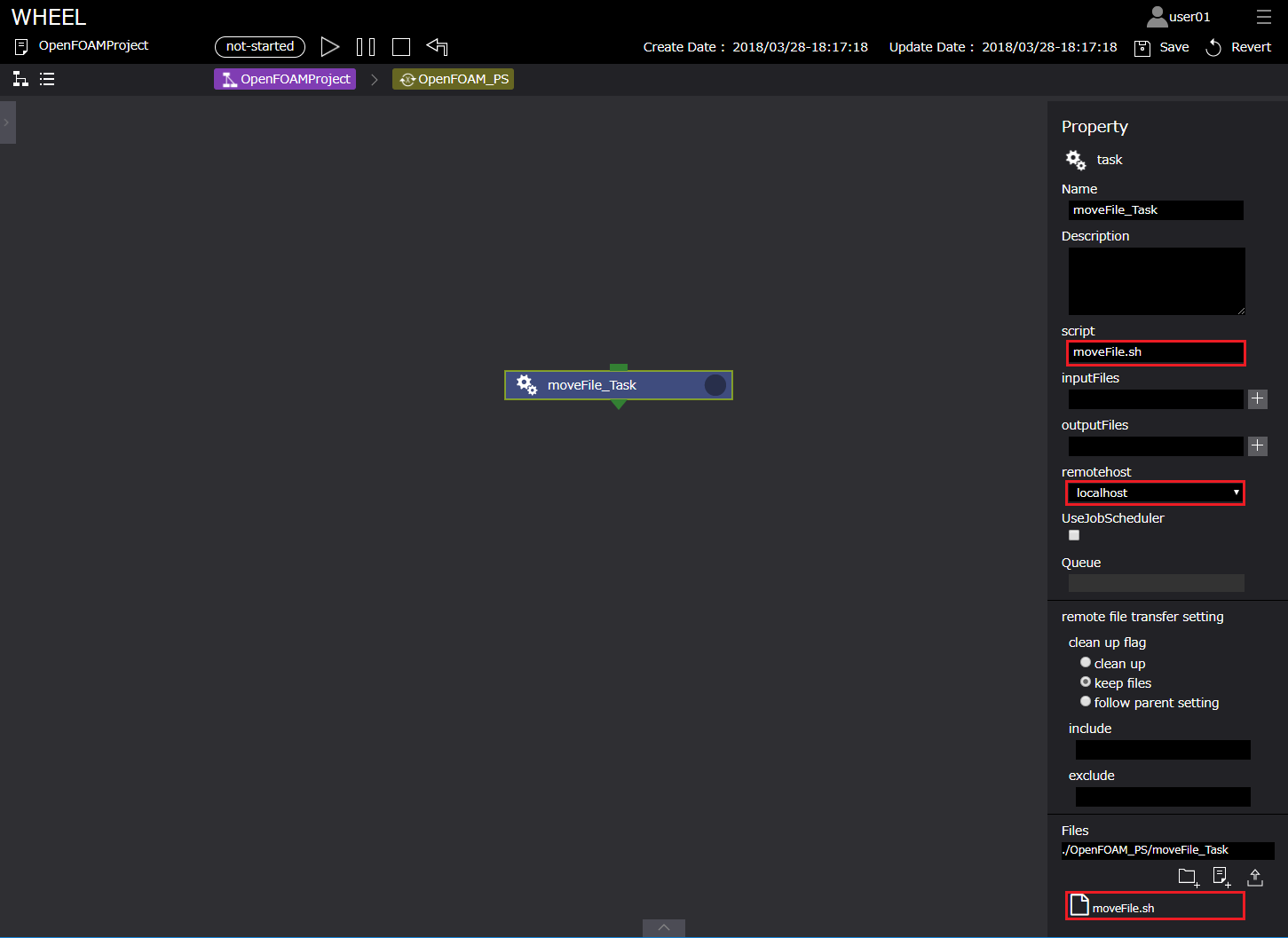Open the hamburger menu at top right
The height and width of the screenshot is (938, 1288).
click(1263, 17)
